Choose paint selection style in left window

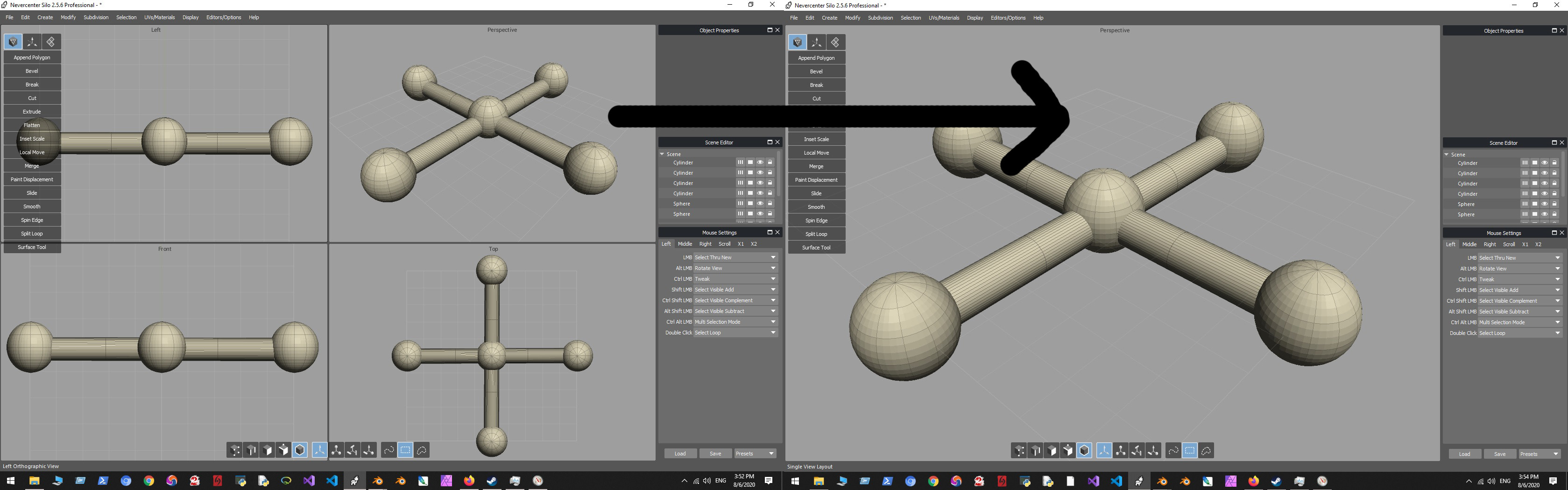(x=388, y=450)
